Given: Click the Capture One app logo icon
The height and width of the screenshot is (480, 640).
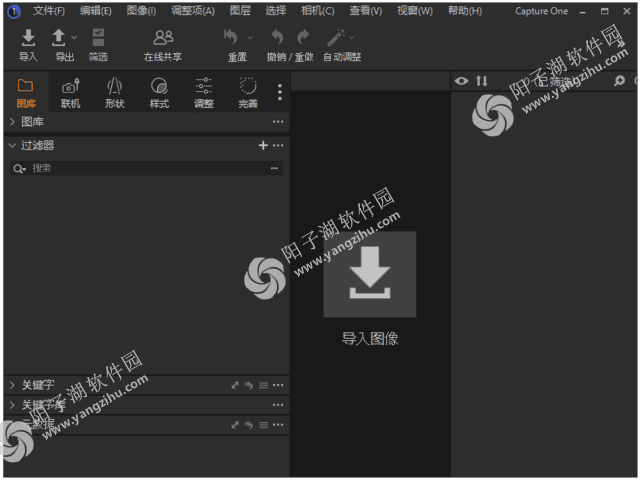Looking at the screenshot, I should [14, 12].
